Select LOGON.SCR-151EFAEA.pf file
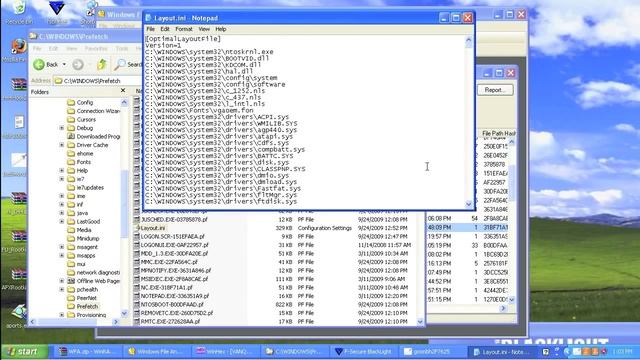Viewport: 640px width, 360px height. click(x=172, y=237)
